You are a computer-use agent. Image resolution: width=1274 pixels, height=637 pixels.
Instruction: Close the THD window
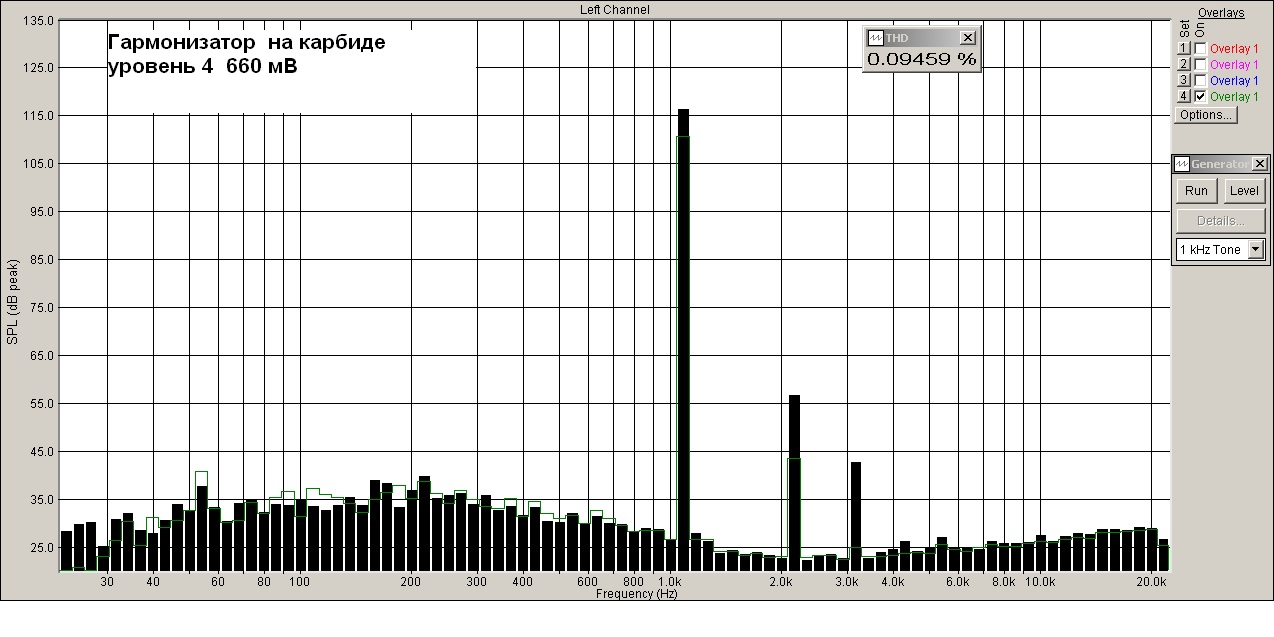[x=967, y=37]
